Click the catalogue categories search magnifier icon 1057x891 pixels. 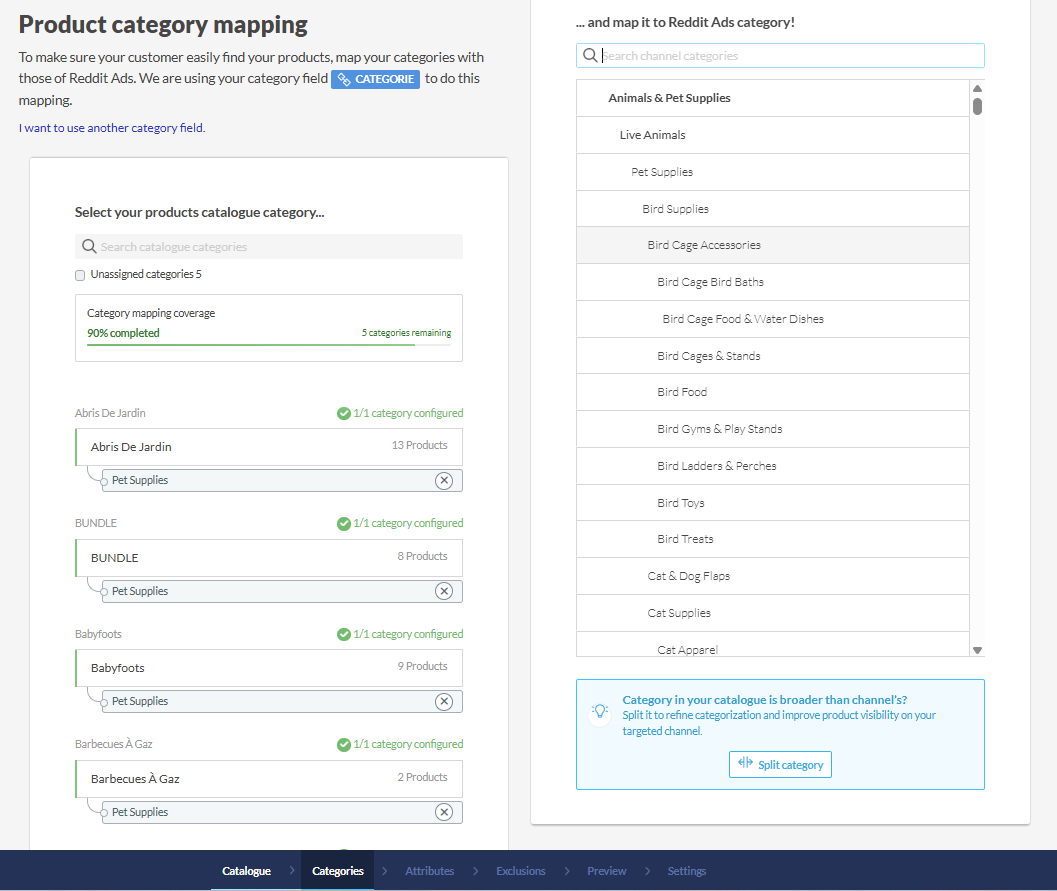click(x=89, y=247)
